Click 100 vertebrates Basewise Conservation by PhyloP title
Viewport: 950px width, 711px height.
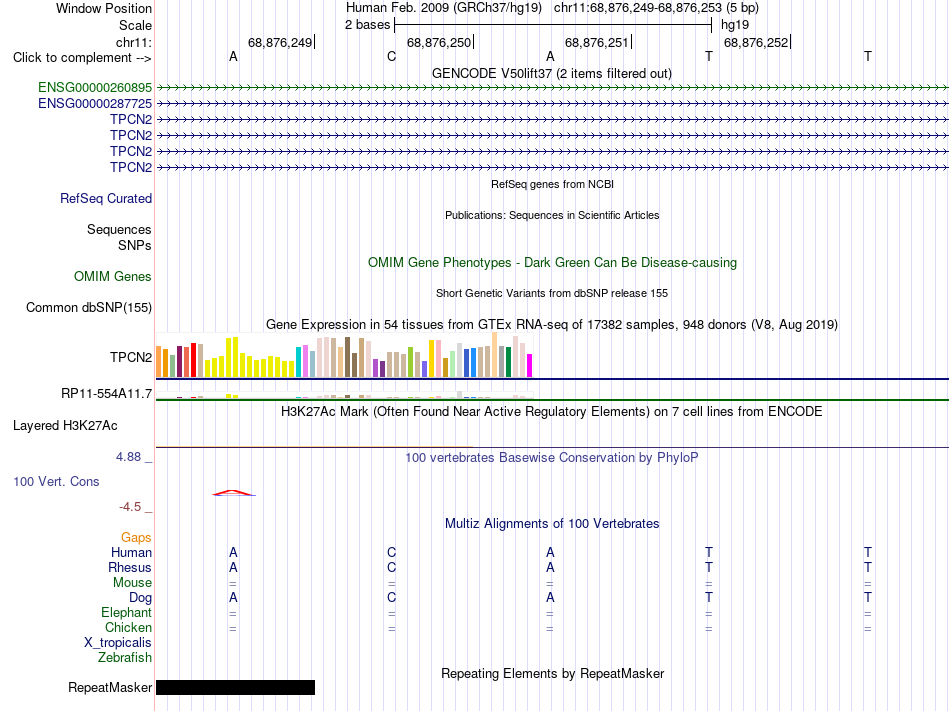tap(552, 458)
